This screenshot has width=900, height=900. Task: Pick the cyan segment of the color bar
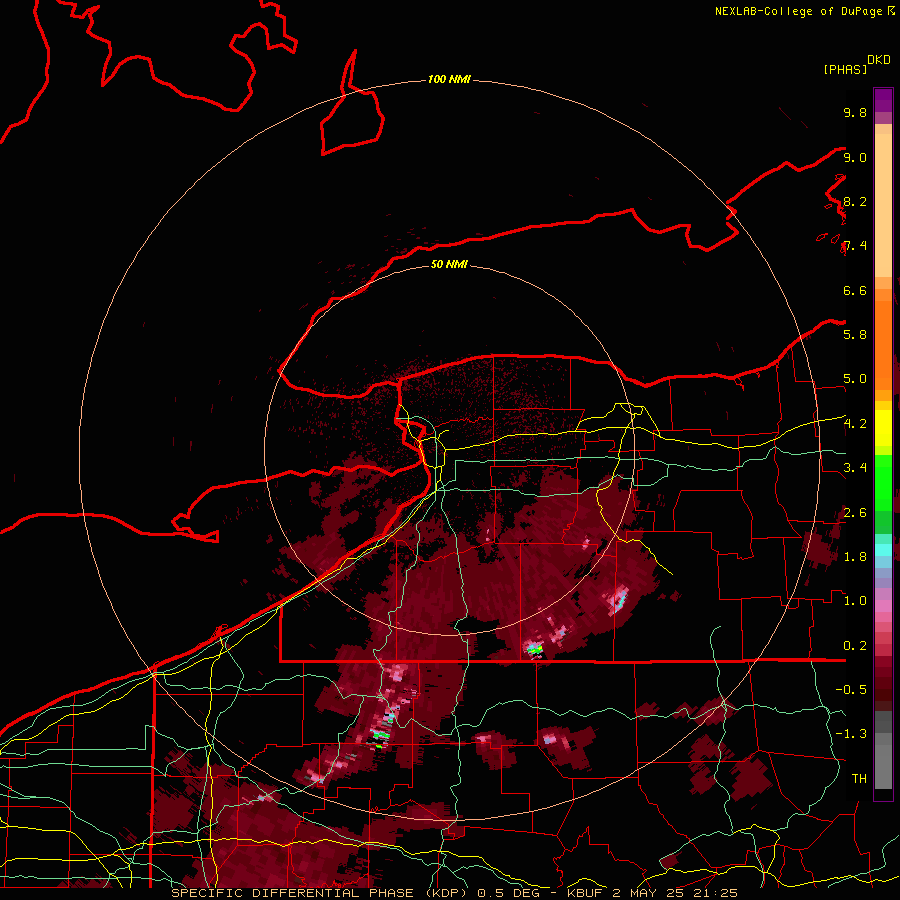(883, 550)
